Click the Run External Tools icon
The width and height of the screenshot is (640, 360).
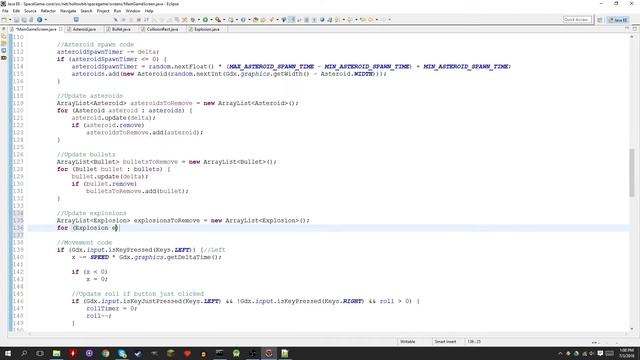(218, 20)
